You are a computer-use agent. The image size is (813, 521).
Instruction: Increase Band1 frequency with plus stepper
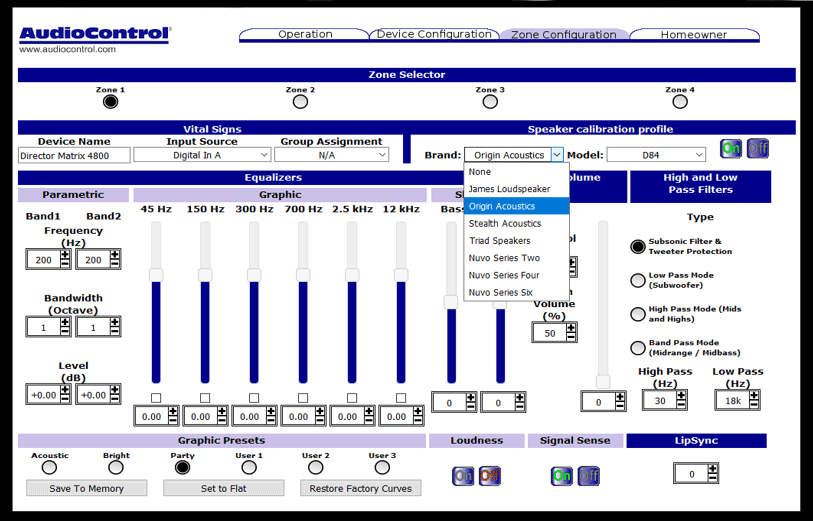point(65,255)
